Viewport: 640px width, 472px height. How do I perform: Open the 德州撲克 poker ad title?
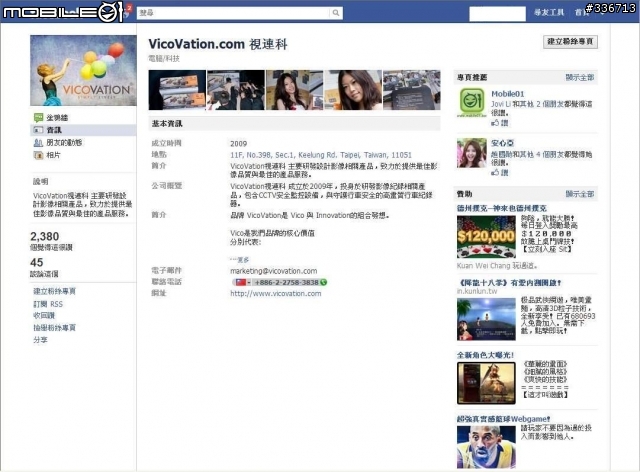[x=502, y=208]
